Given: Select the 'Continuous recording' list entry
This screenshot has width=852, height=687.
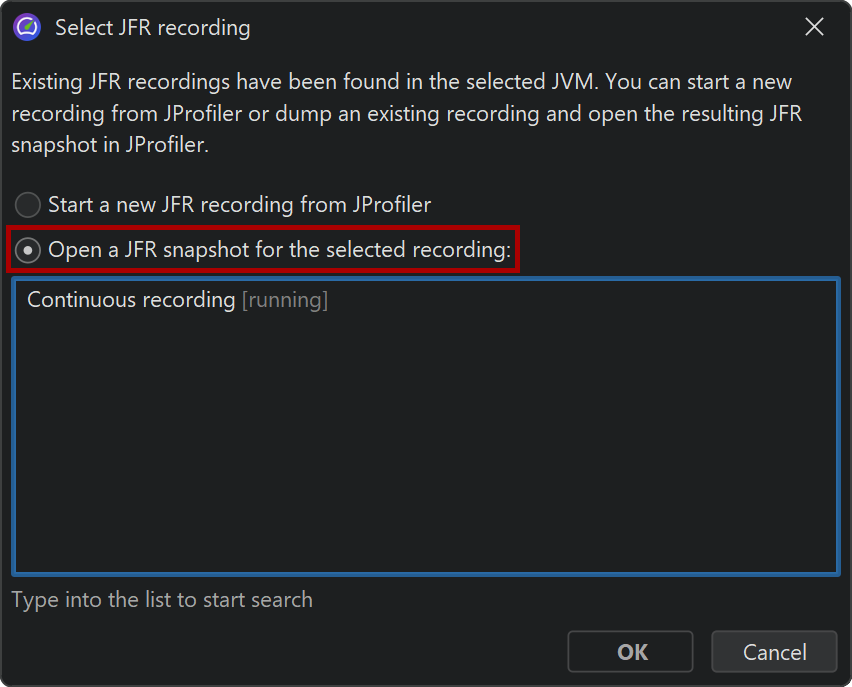Looking at the screenshot, I should click(131, 300).
